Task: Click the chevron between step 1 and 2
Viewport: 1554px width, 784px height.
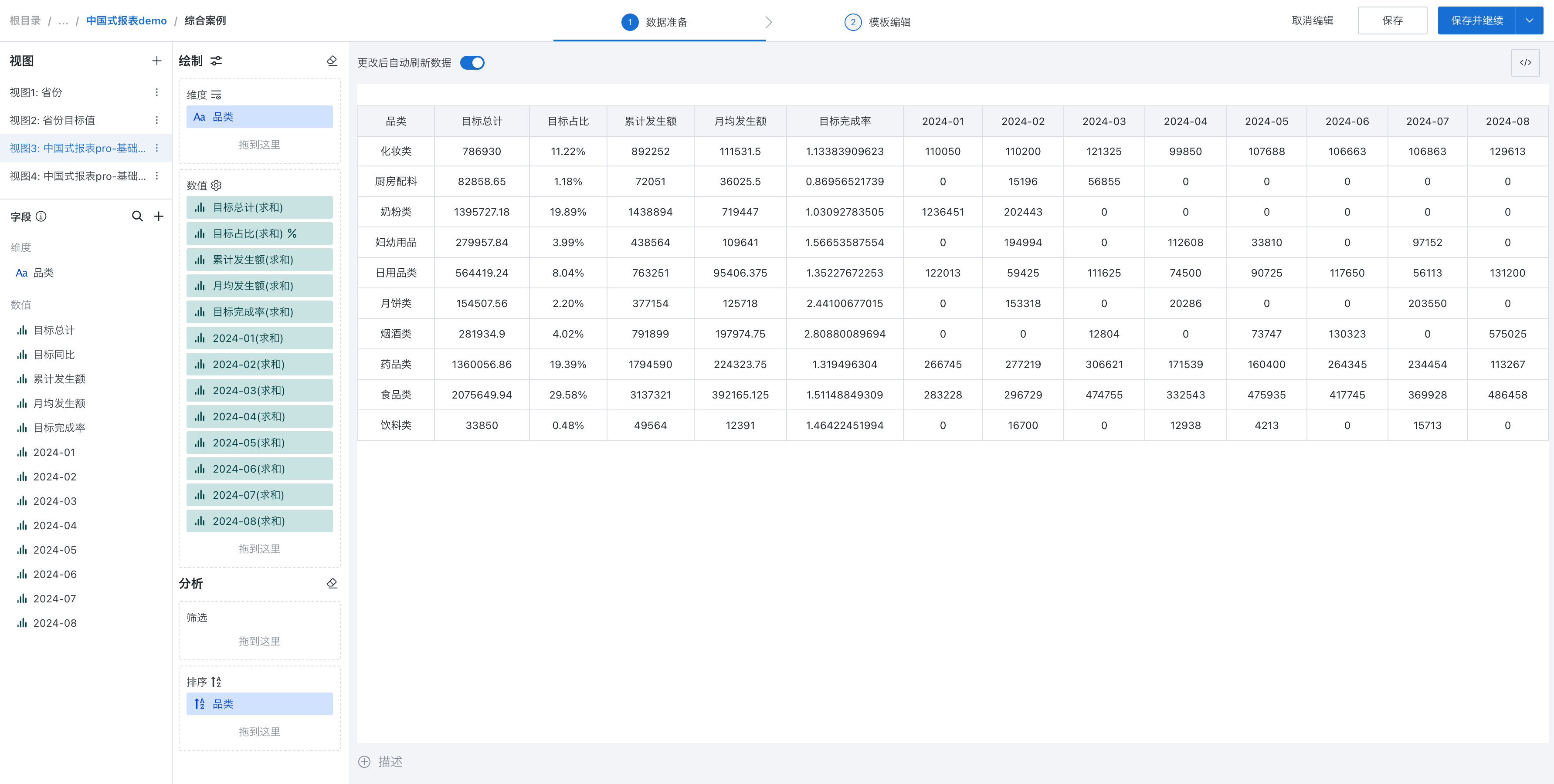Action: 769,22
